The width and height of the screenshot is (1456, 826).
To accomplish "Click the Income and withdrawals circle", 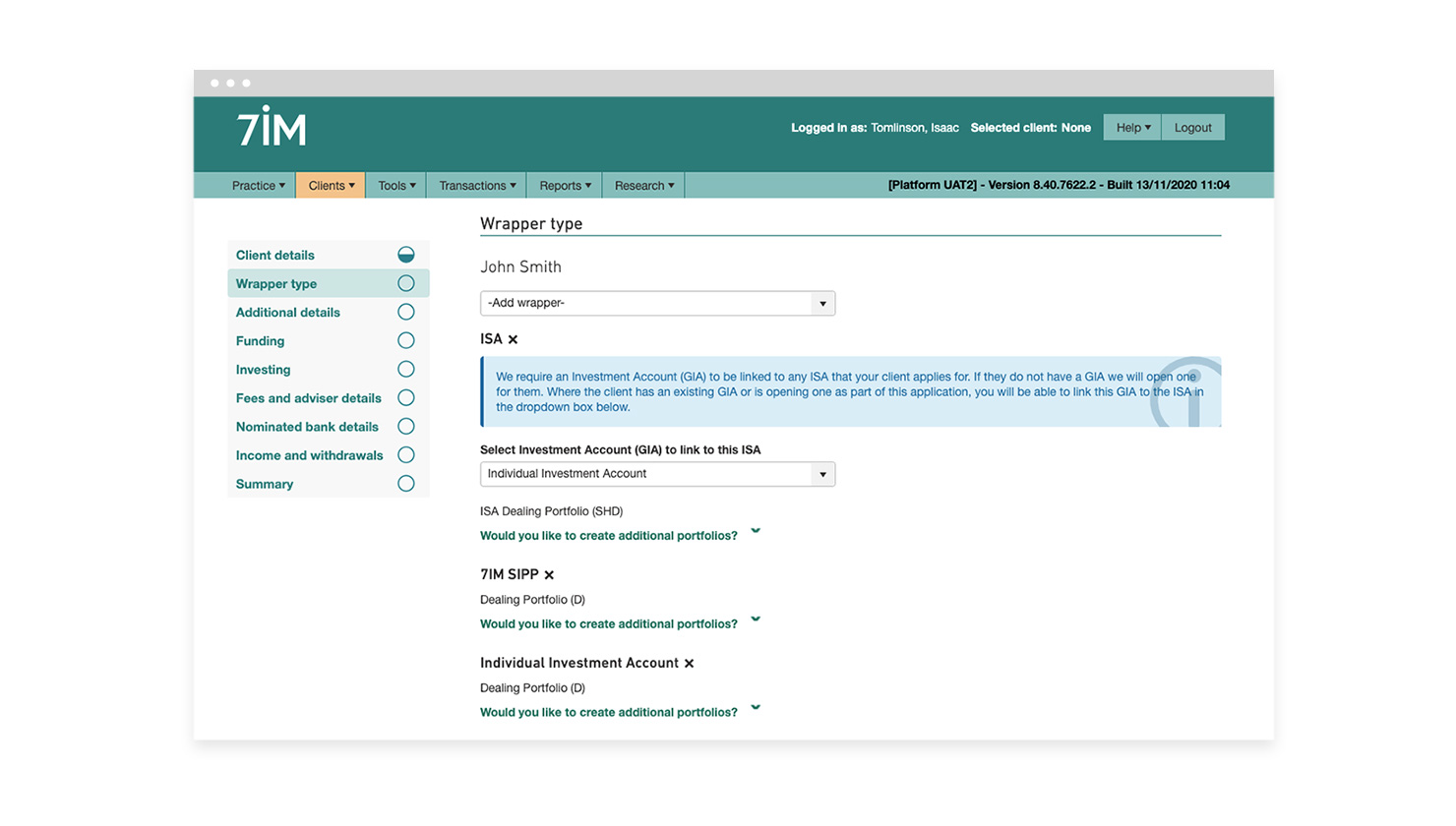I will coord(406,454).
